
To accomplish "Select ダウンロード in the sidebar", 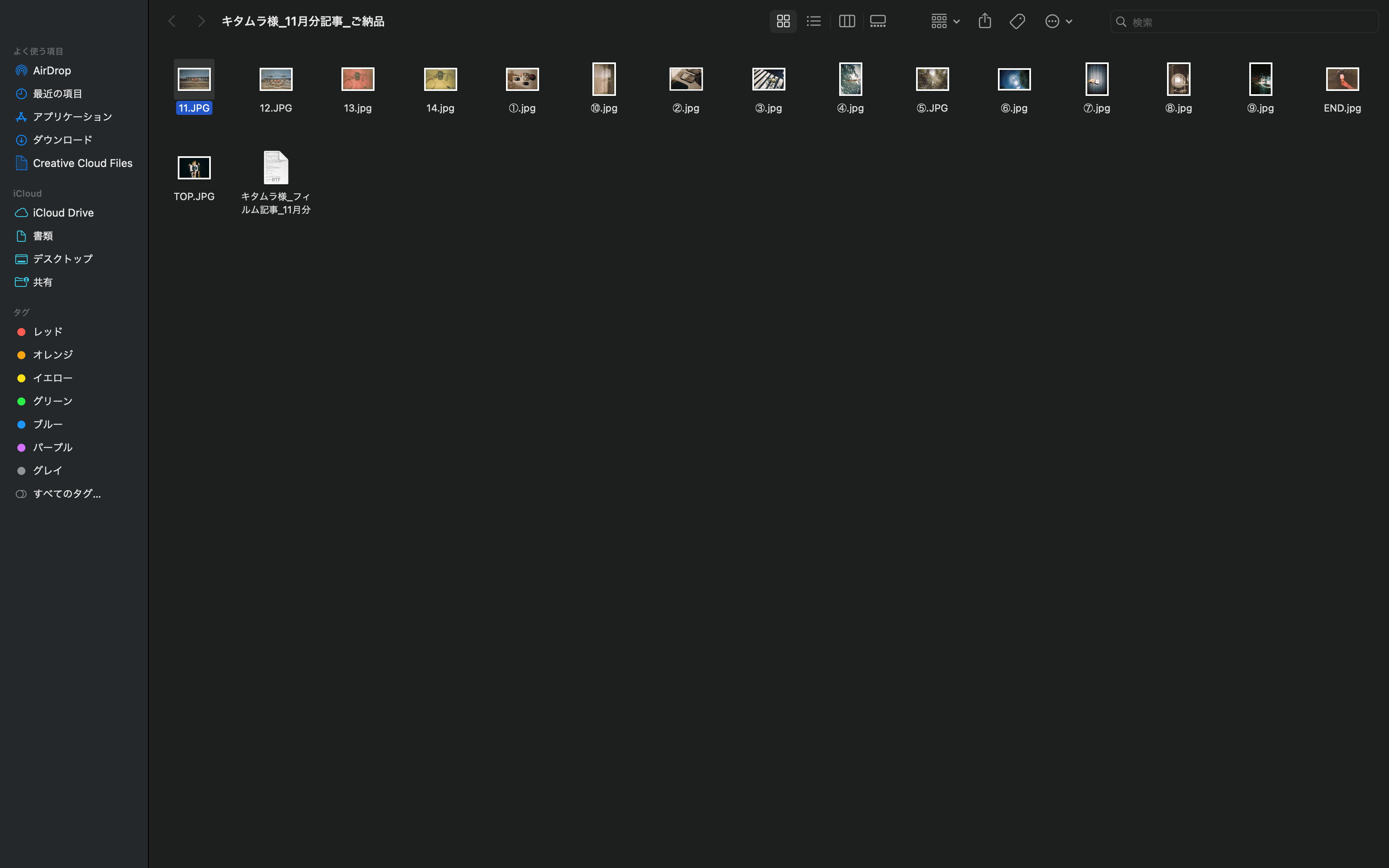I will point(62,140).
